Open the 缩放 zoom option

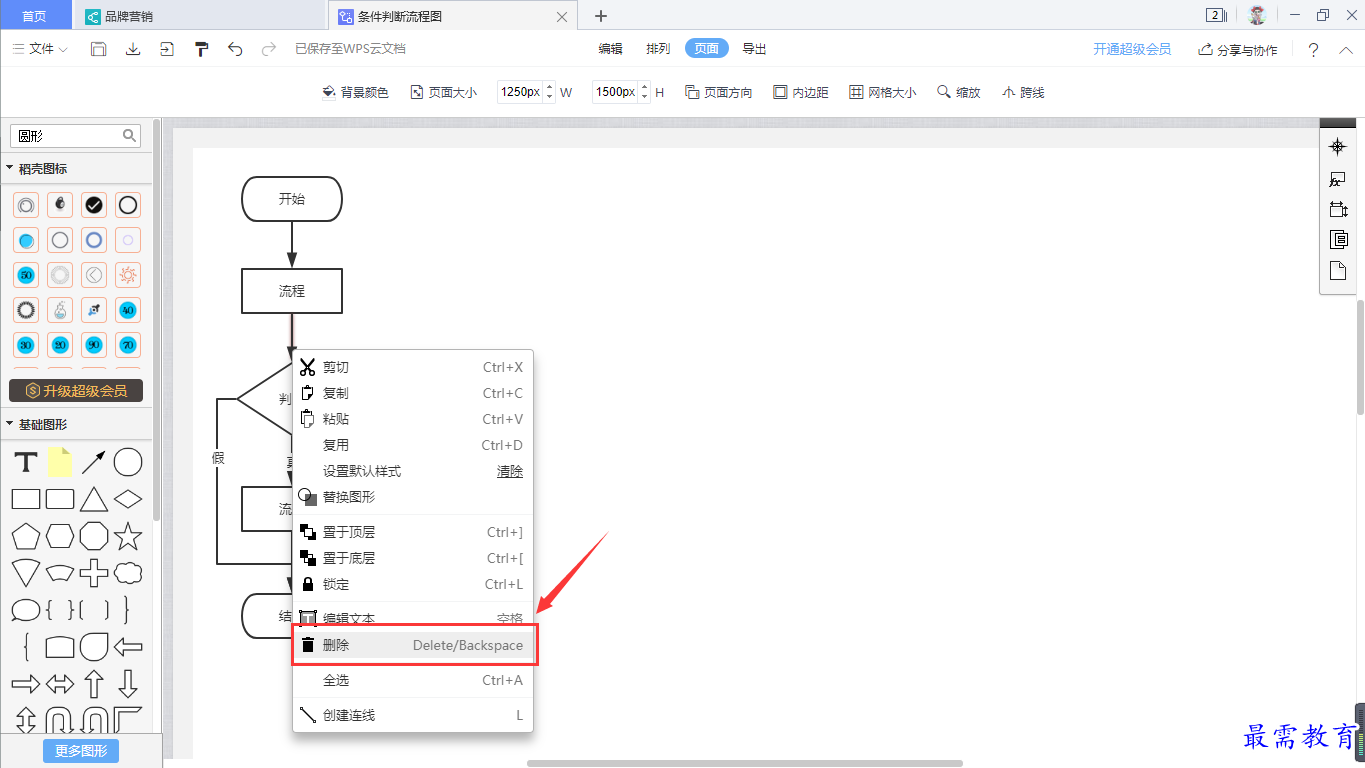[x=958, y=92]
